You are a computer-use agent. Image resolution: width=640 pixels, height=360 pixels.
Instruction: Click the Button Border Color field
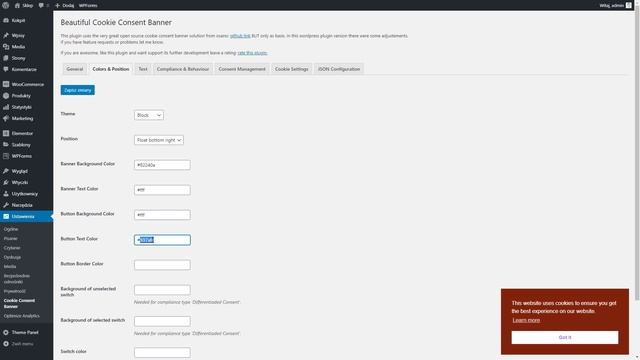162,265
